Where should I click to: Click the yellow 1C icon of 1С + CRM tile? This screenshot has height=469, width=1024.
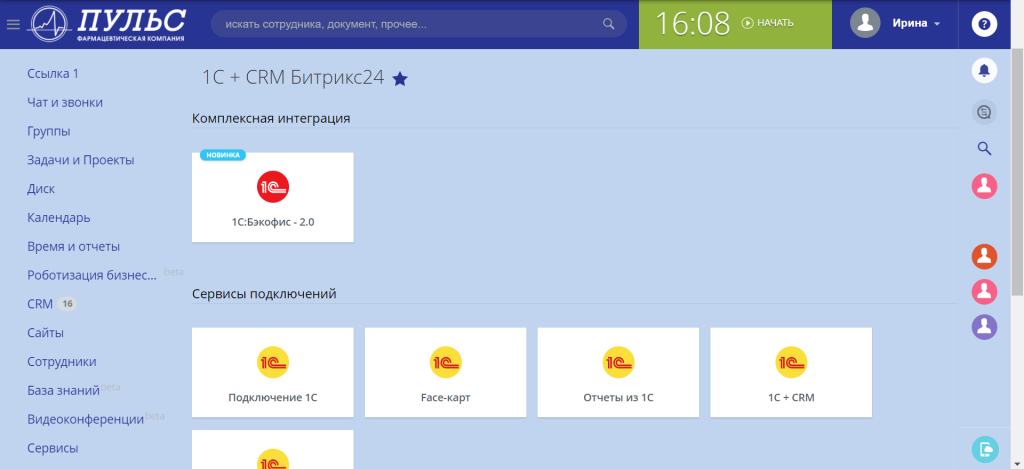point(791,363)
